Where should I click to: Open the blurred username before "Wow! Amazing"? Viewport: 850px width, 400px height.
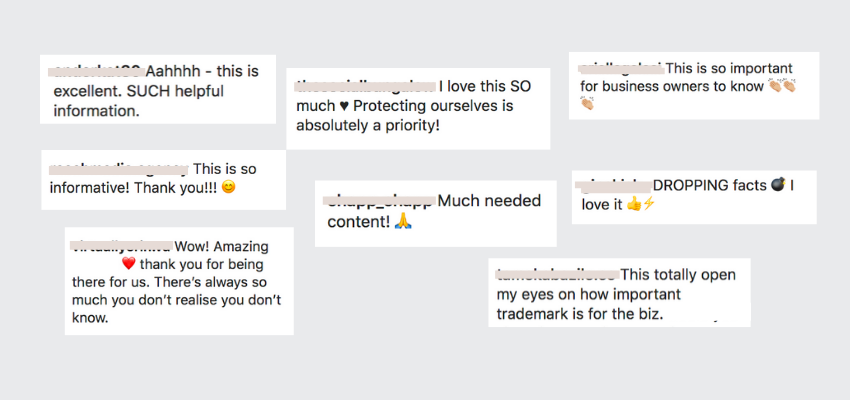point(121,245)
